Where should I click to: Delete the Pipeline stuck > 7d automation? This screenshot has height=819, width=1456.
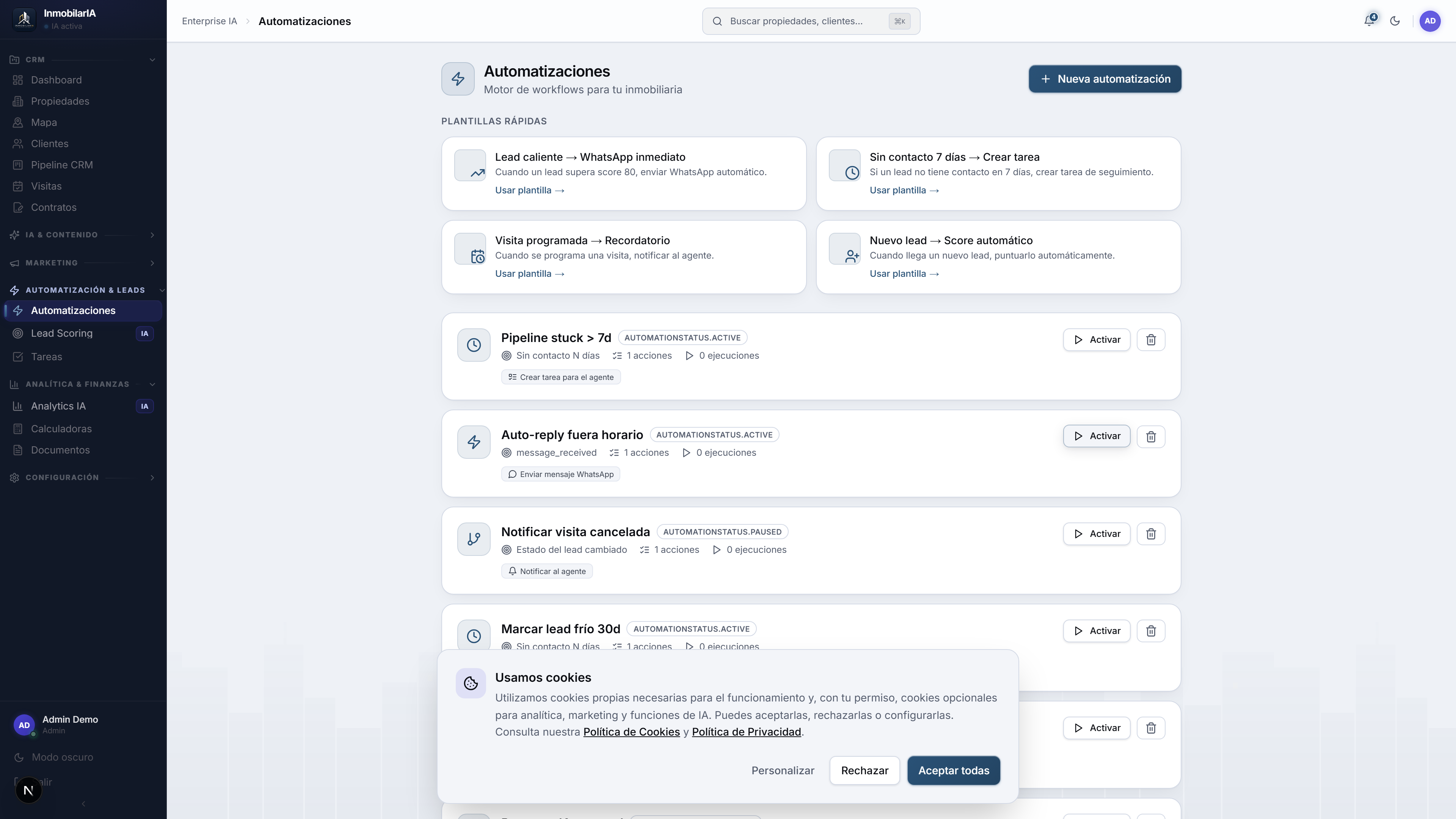pyautogui.click(x=1151, y=340)
